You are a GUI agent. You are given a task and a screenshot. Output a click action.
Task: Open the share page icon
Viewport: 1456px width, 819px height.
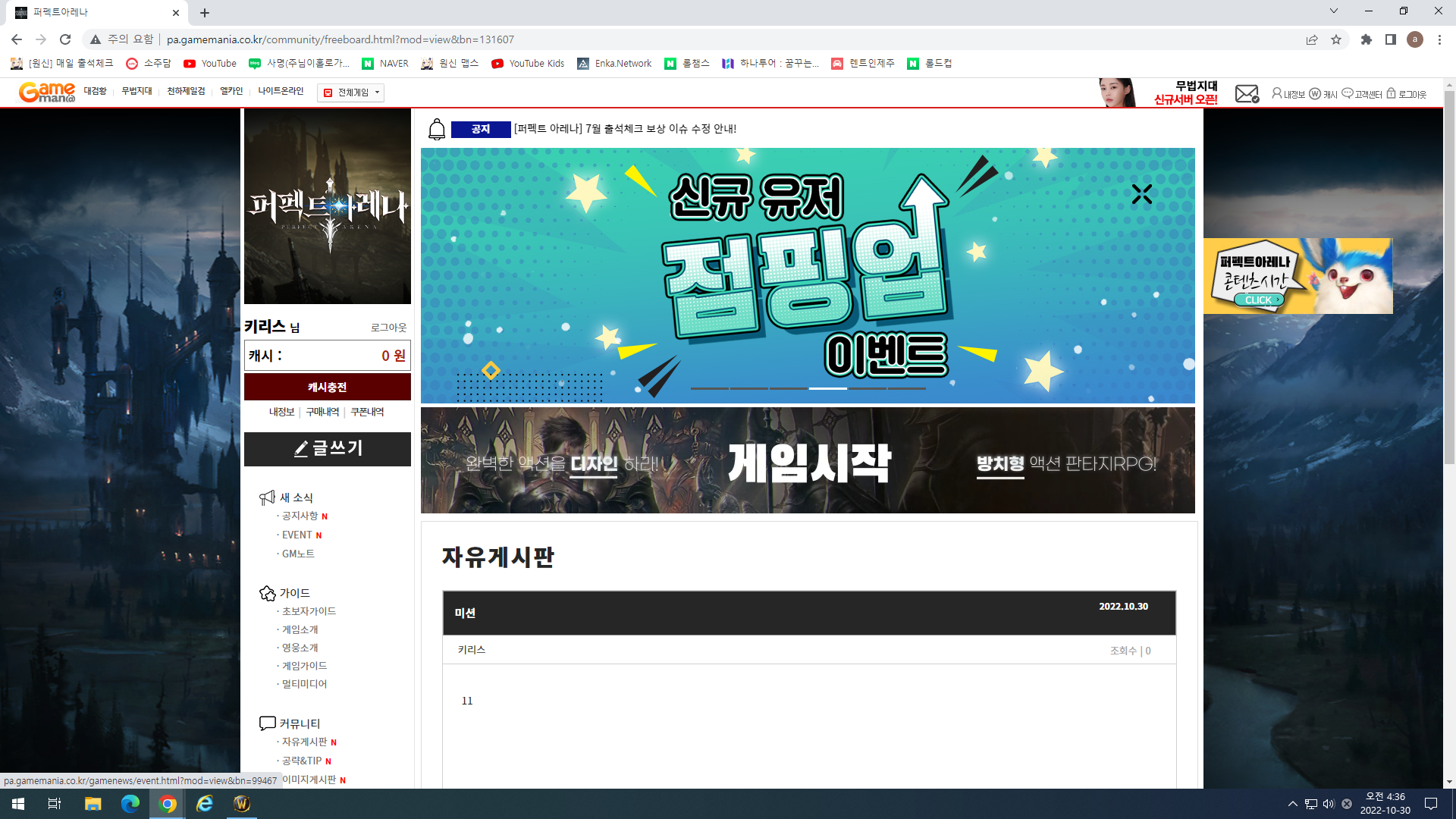click(1312, 39)
